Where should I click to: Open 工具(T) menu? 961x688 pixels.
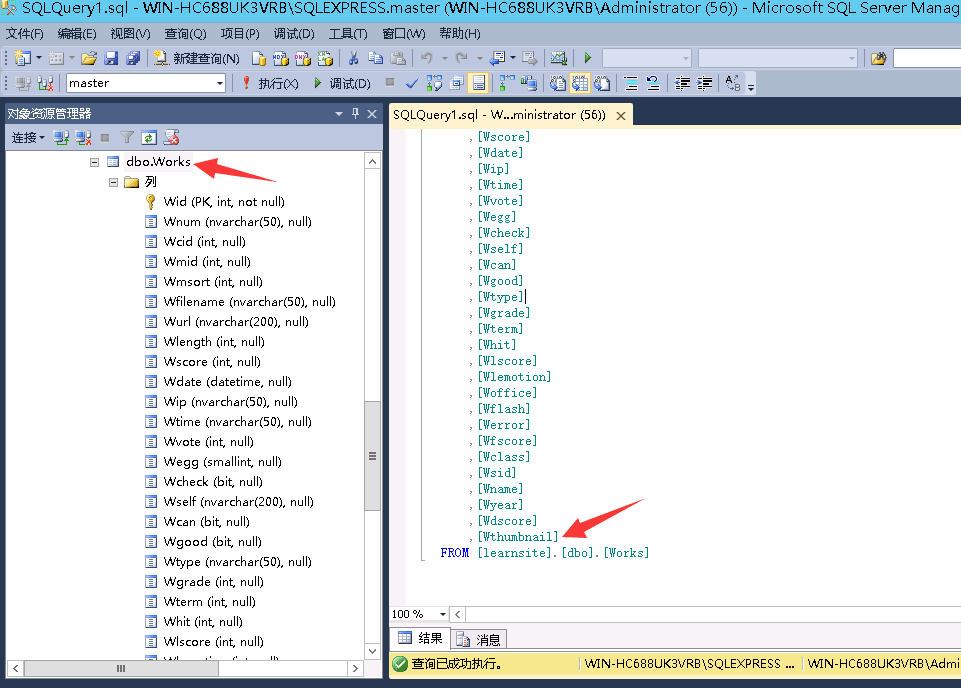tap(348, 34)
